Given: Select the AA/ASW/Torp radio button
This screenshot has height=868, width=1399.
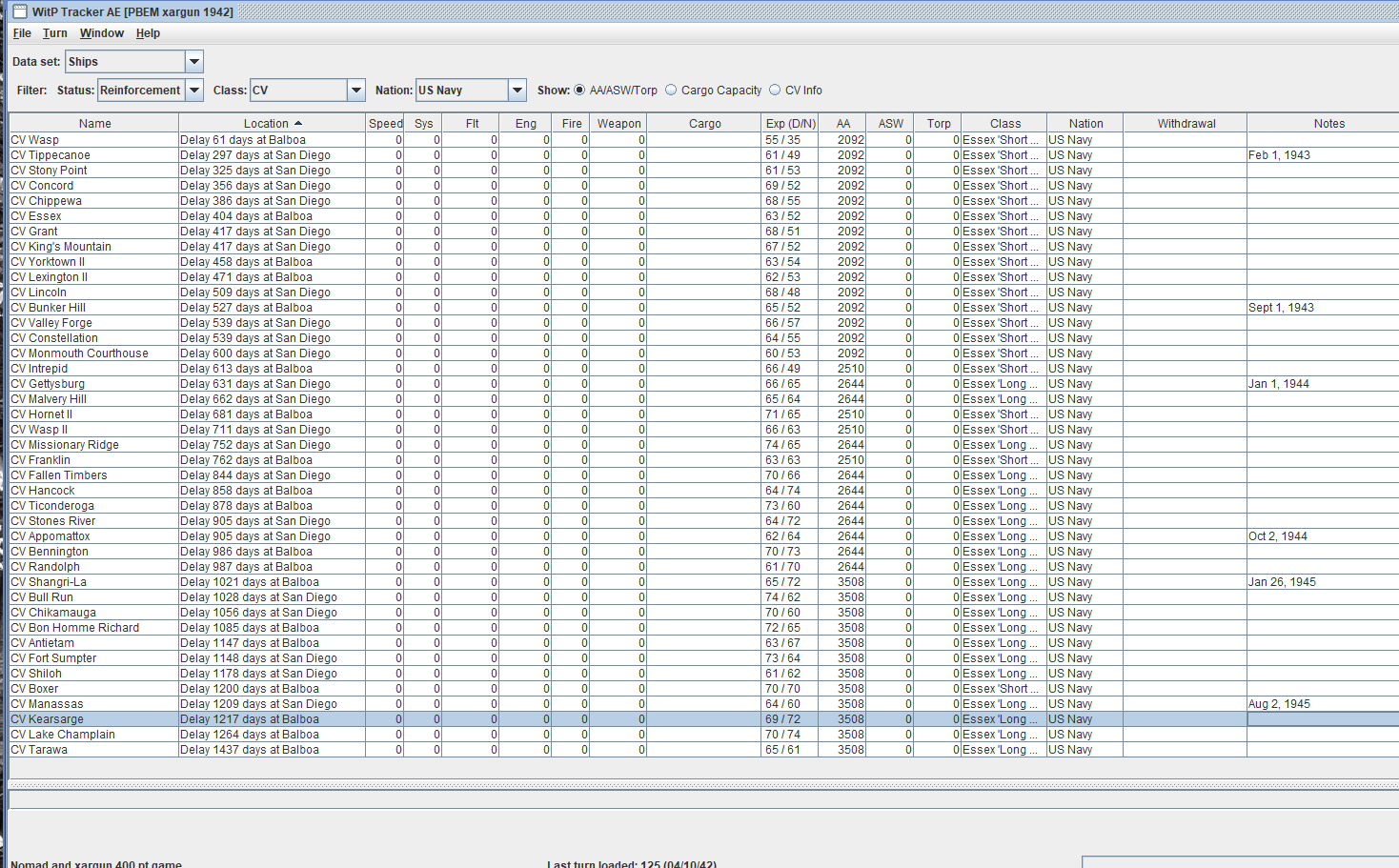Looking at the screenshot, I should pos(579,91).
